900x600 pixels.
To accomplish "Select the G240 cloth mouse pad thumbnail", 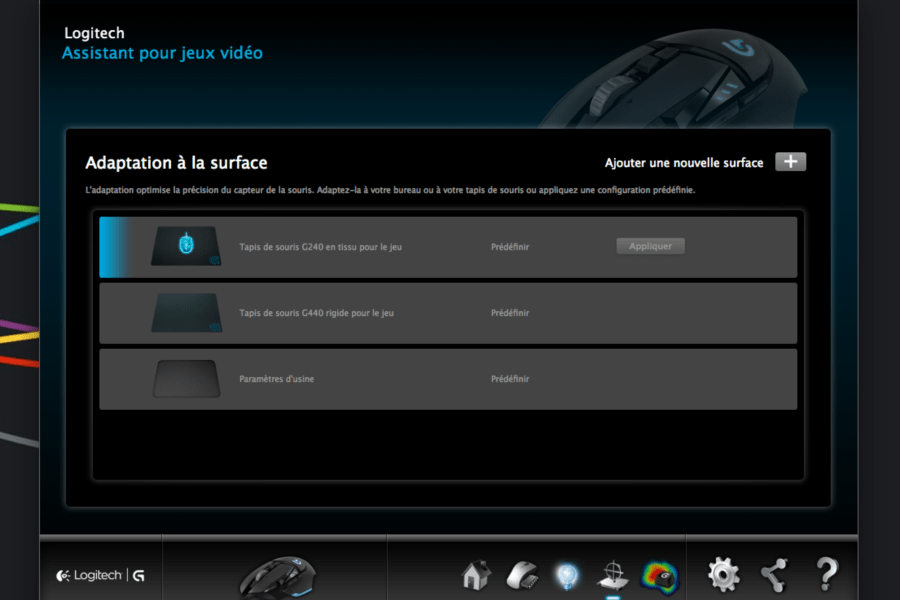I will click(186, 246).
